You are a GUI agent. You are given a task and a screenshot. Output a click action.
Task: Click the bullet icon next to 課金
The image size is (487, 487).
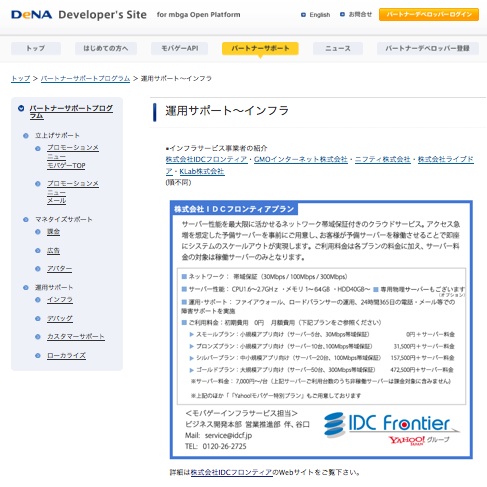[x=38, y=232]
